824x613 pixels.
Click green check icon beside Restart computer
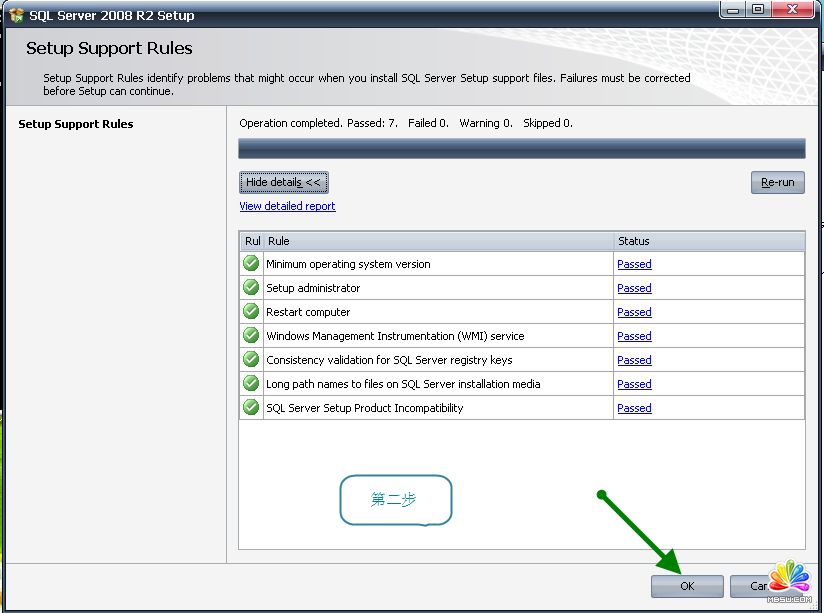coord(251,312)
